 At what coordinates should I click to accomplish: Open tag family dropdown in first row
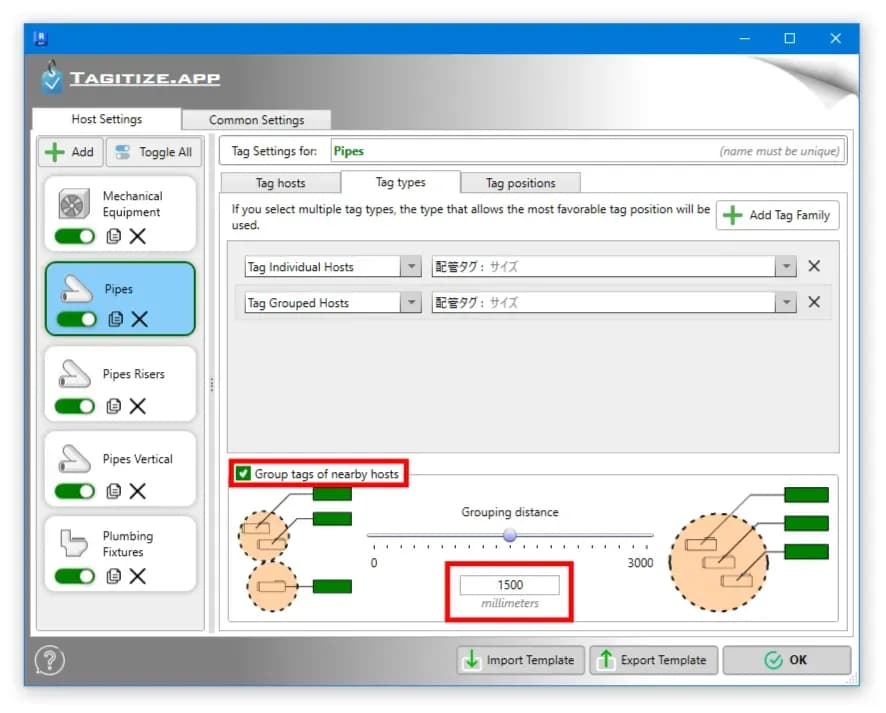click(x=786, y=267)
